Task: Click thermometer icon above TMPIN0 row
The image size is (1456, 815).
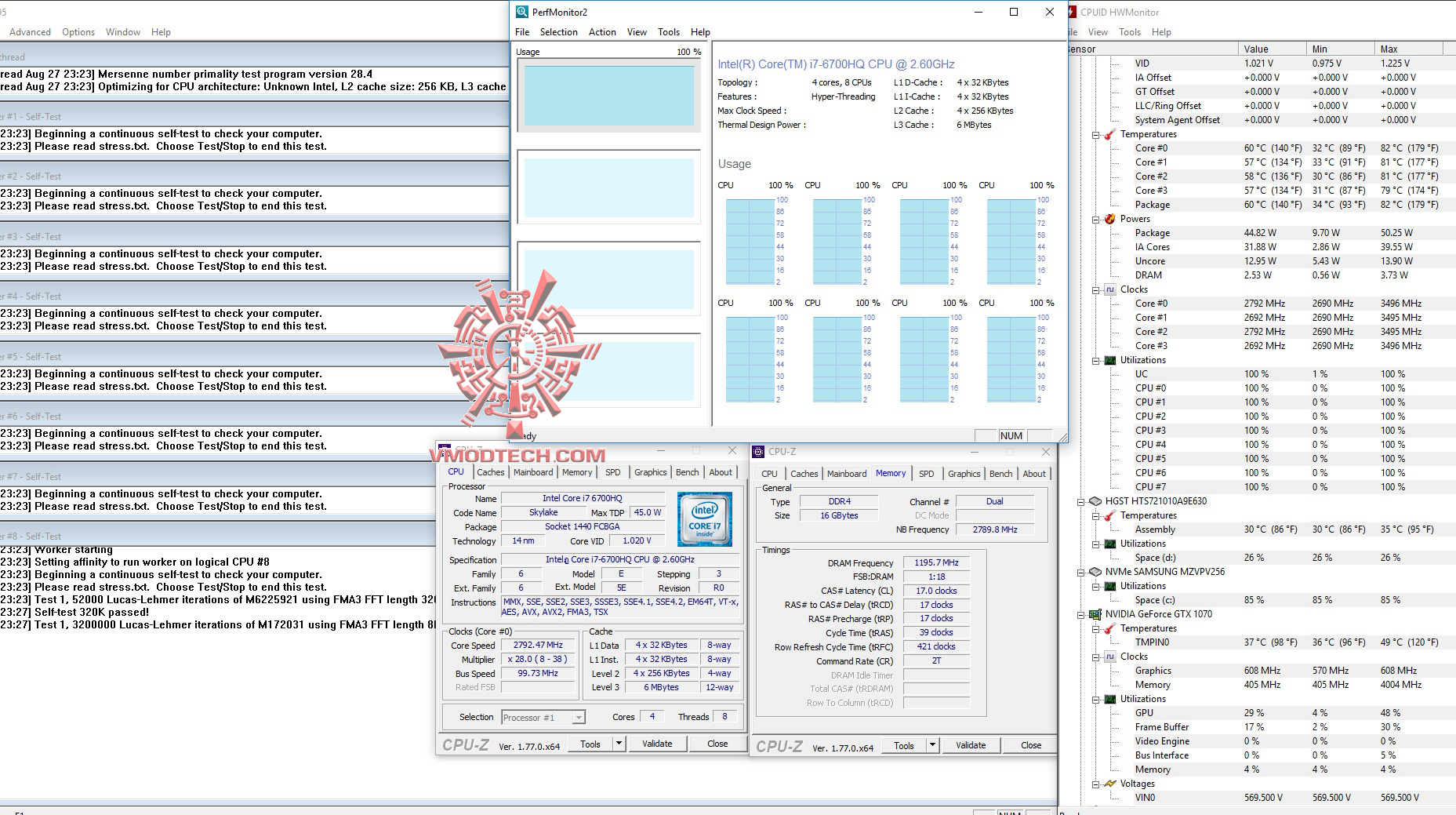Action: point(1109,628)
